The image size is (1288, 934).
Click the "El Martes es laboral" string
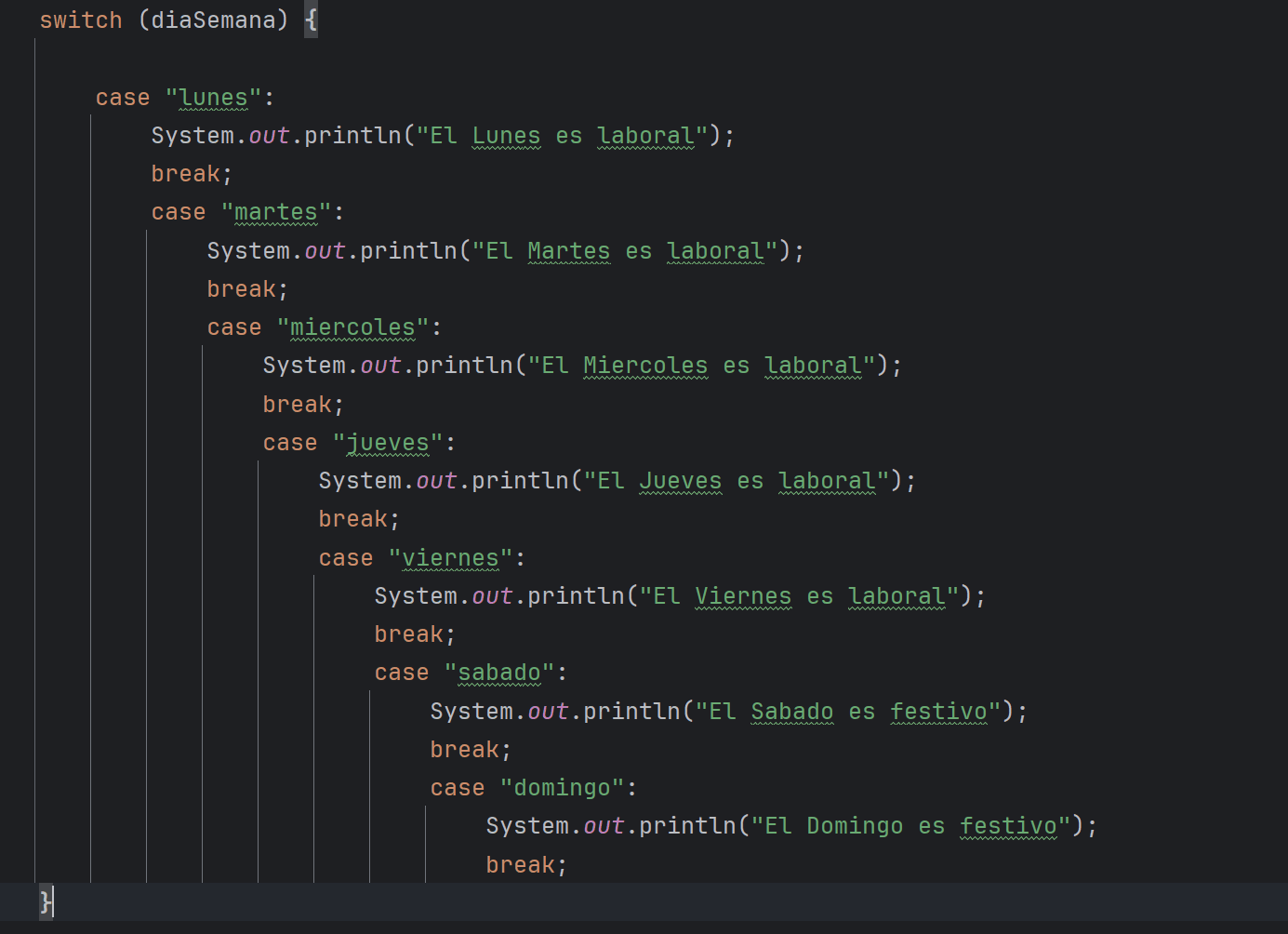(x=625, y=251)
